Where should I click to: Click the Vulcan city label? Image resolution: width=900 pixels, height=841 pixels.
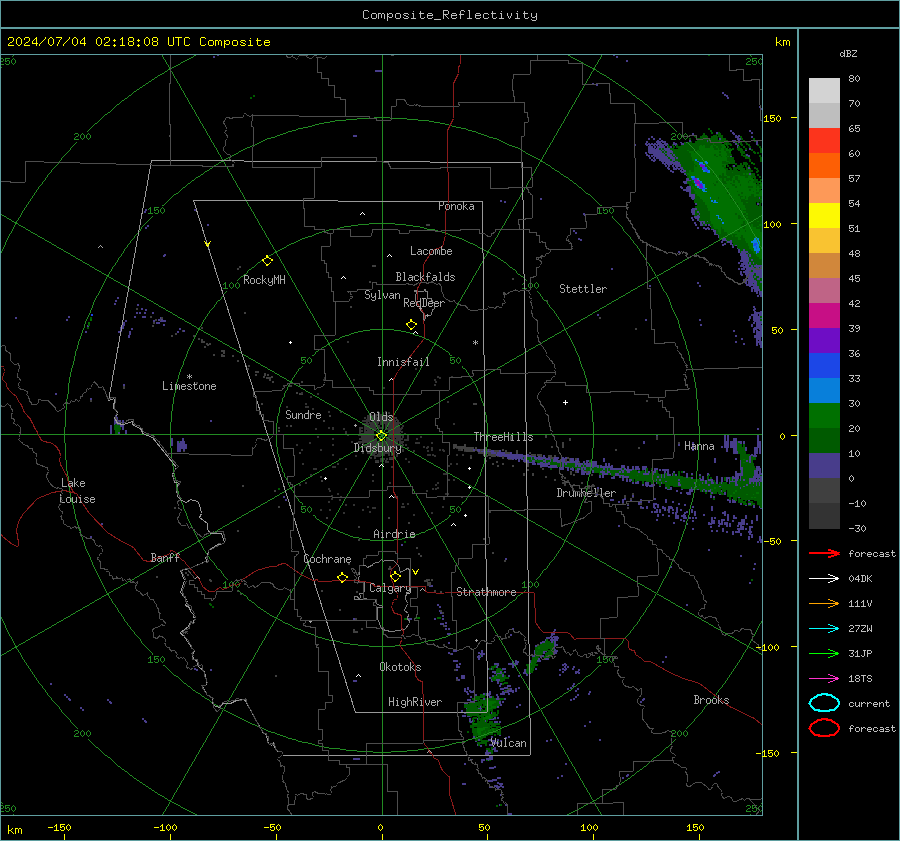508,743
